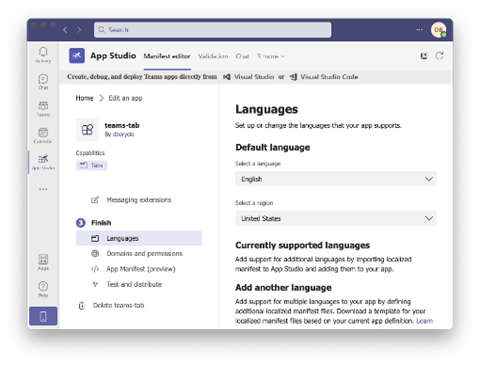480x365 pixels.
Task: Click the App Studio logo icon
Action: pos(77,56)
